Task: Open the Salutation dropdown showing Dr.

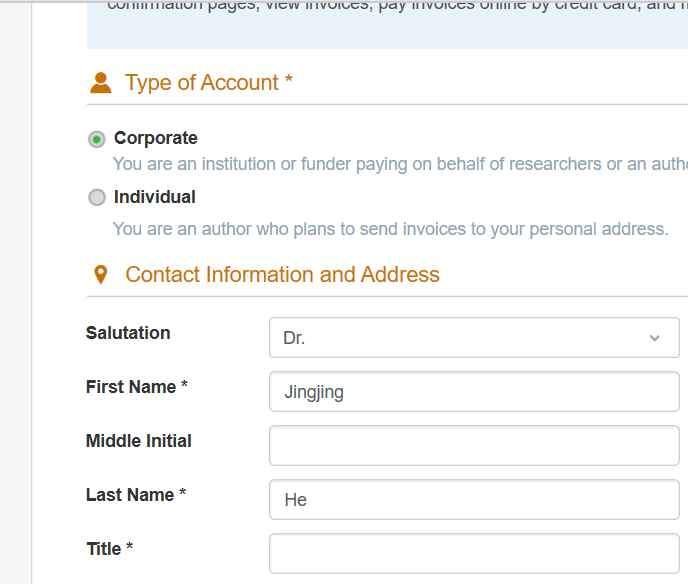Action: coord(460,338)
